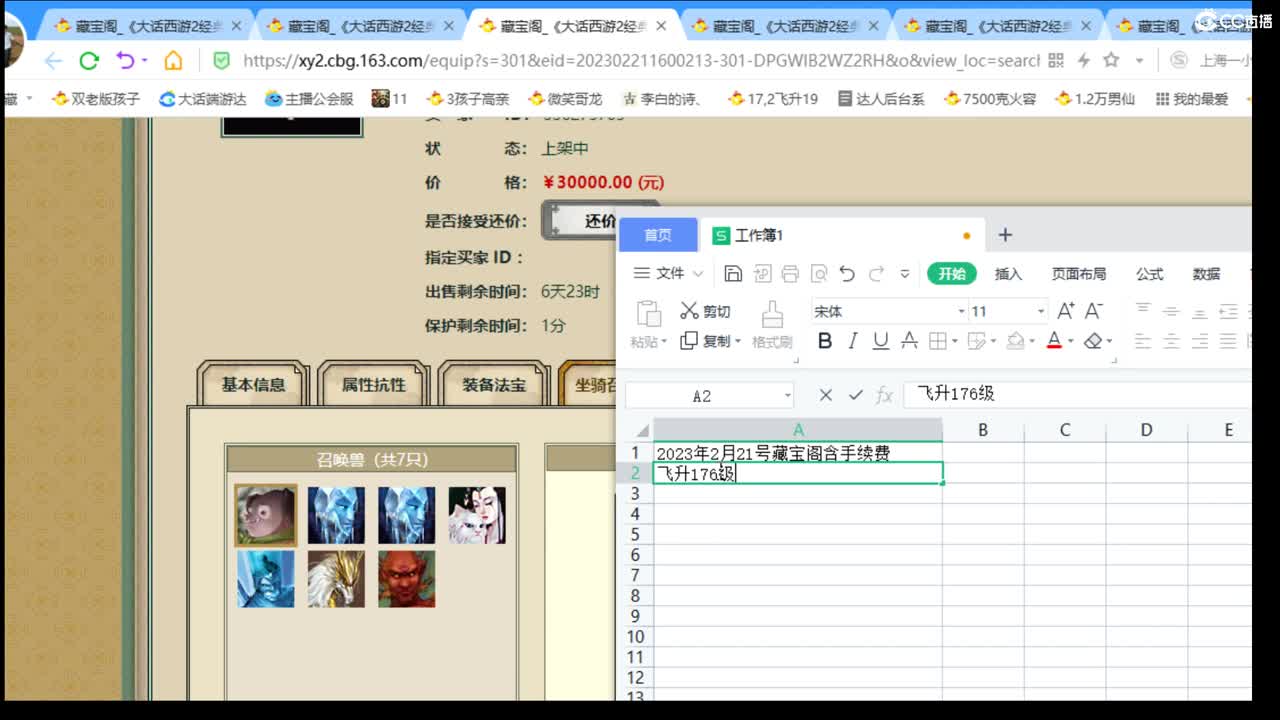Expand the quick access toolbar customize arrow

905,273
